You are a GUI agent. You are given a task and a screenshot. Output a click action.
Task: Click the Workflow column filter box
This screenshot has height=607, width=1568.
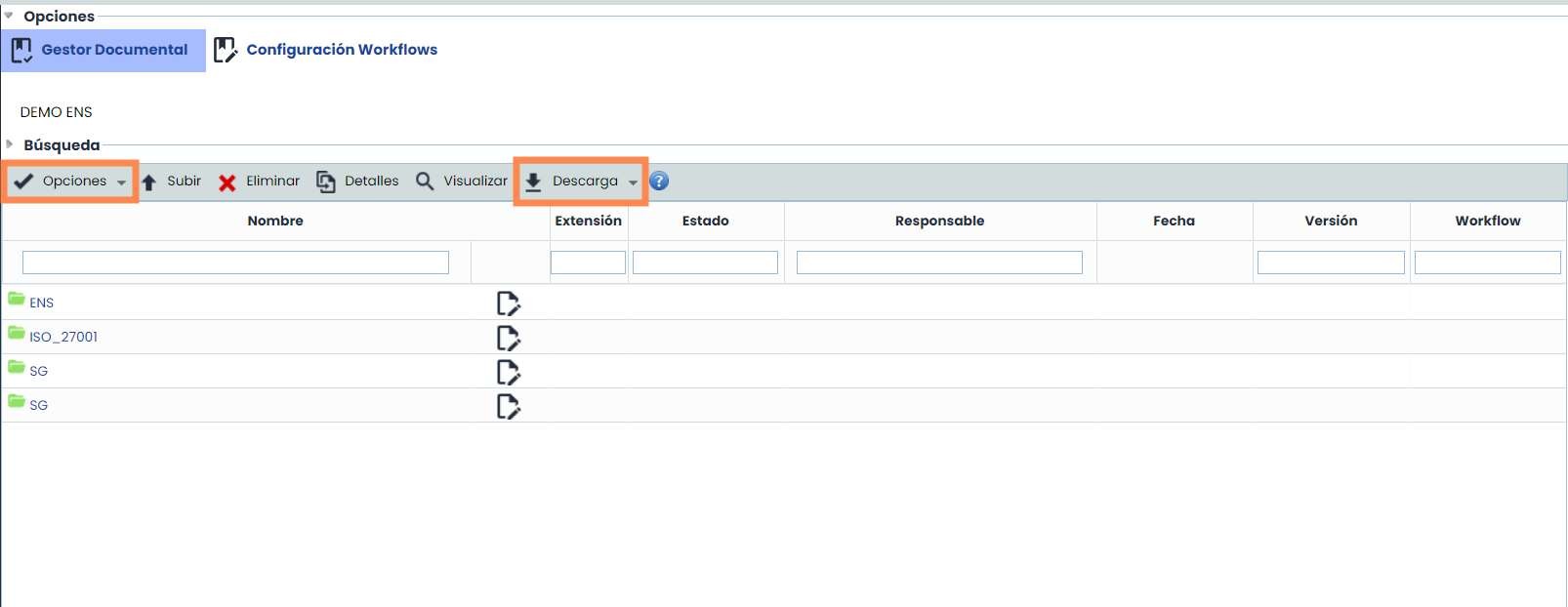1487,263
